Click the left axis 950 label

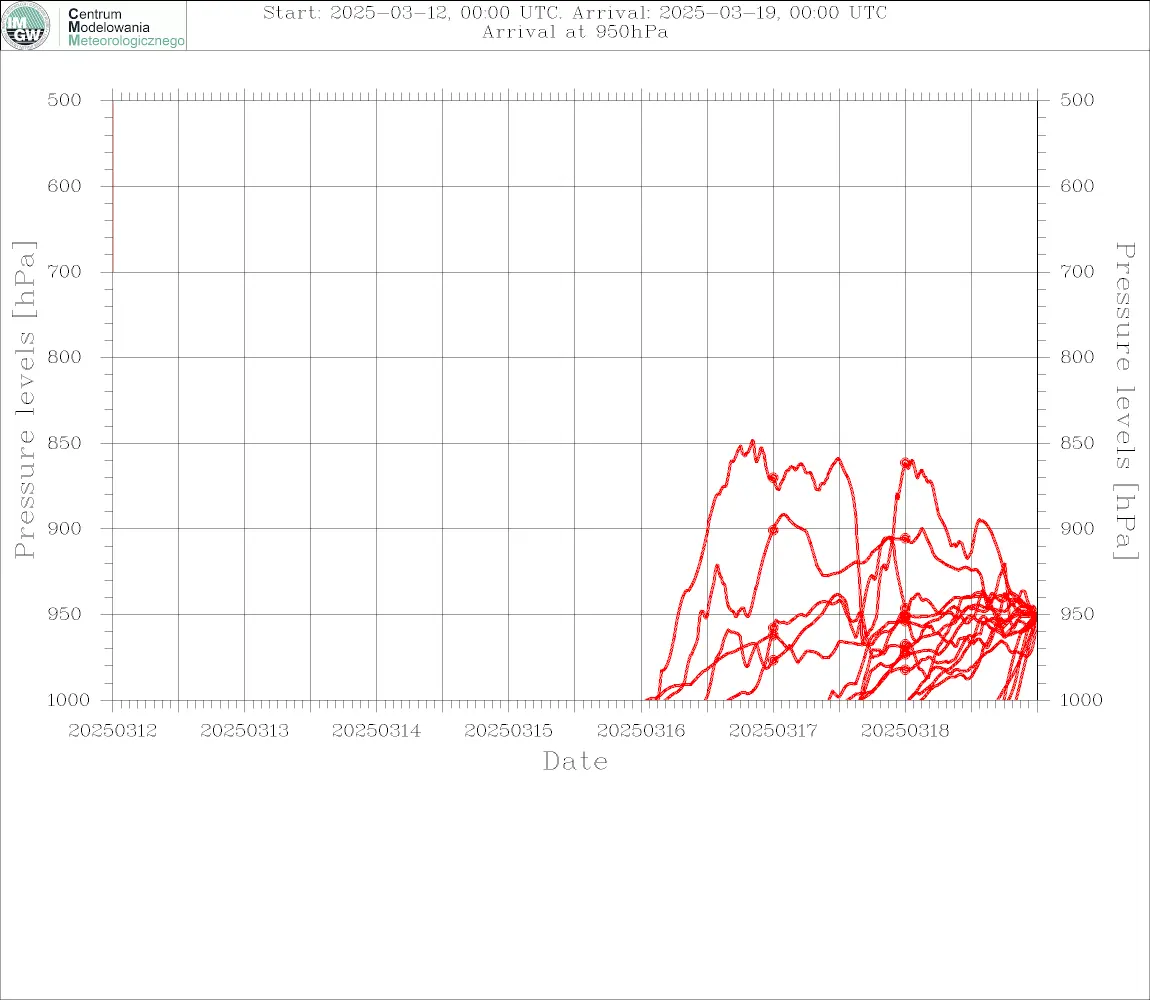(x=65, y=614)
